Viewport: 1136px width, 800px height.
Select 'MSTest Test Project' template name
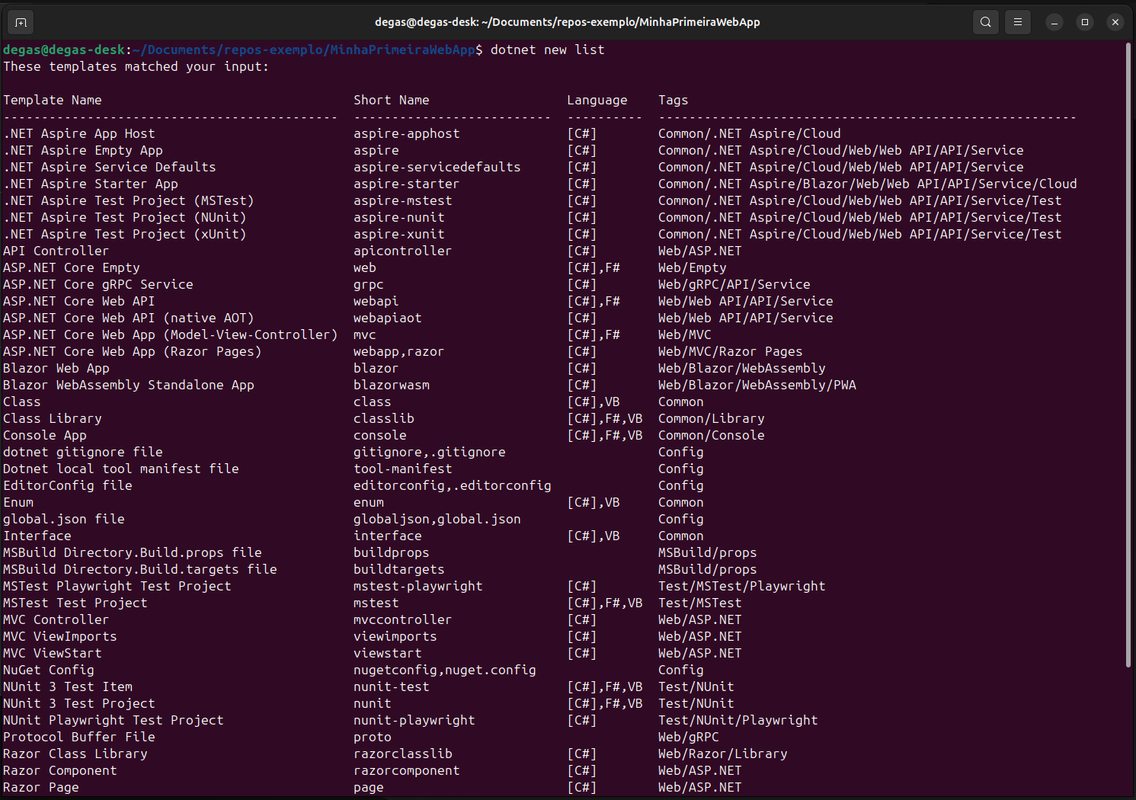click(x=75, y=603)
